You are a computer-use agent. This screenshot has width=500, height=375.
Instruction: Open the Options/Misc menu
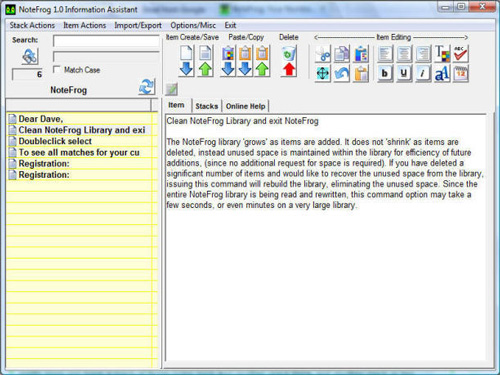click(x=193, y=25)
